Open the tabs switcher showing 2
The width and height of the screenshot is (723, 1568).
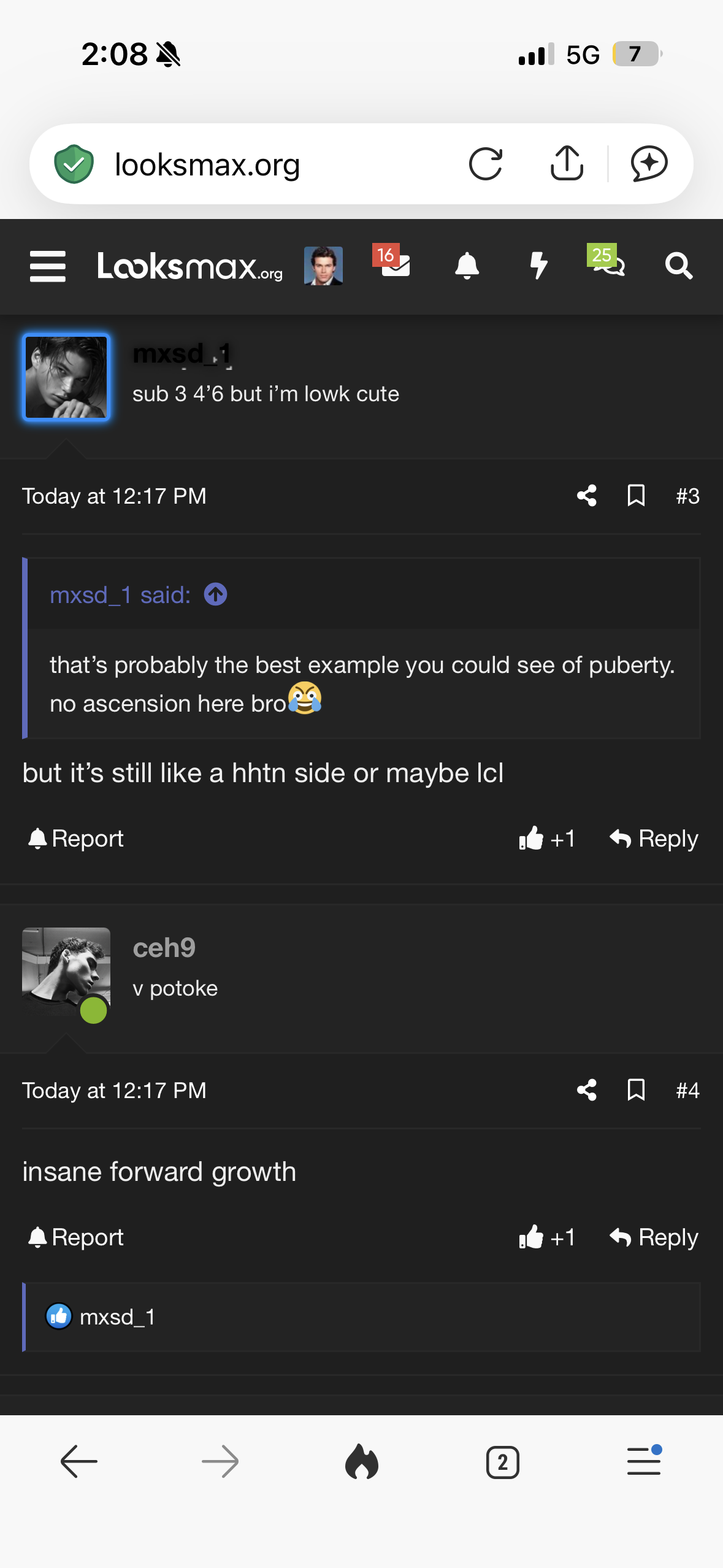pyautogui.click(x=502, y=1462)
